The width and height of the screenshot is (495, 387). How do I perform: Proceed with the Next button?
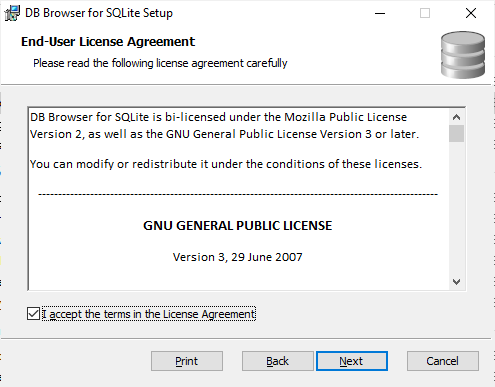pos(352,361)
